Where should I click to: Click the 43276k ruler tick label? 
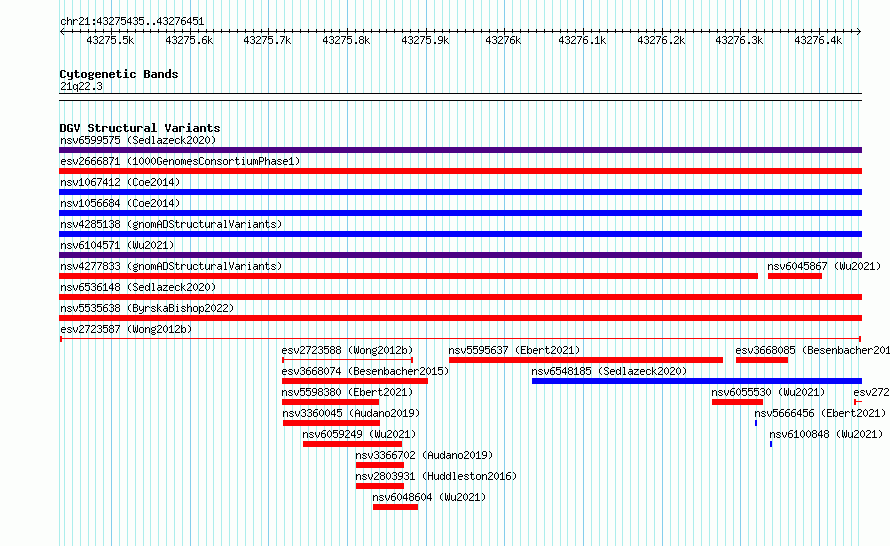point(503,40)
